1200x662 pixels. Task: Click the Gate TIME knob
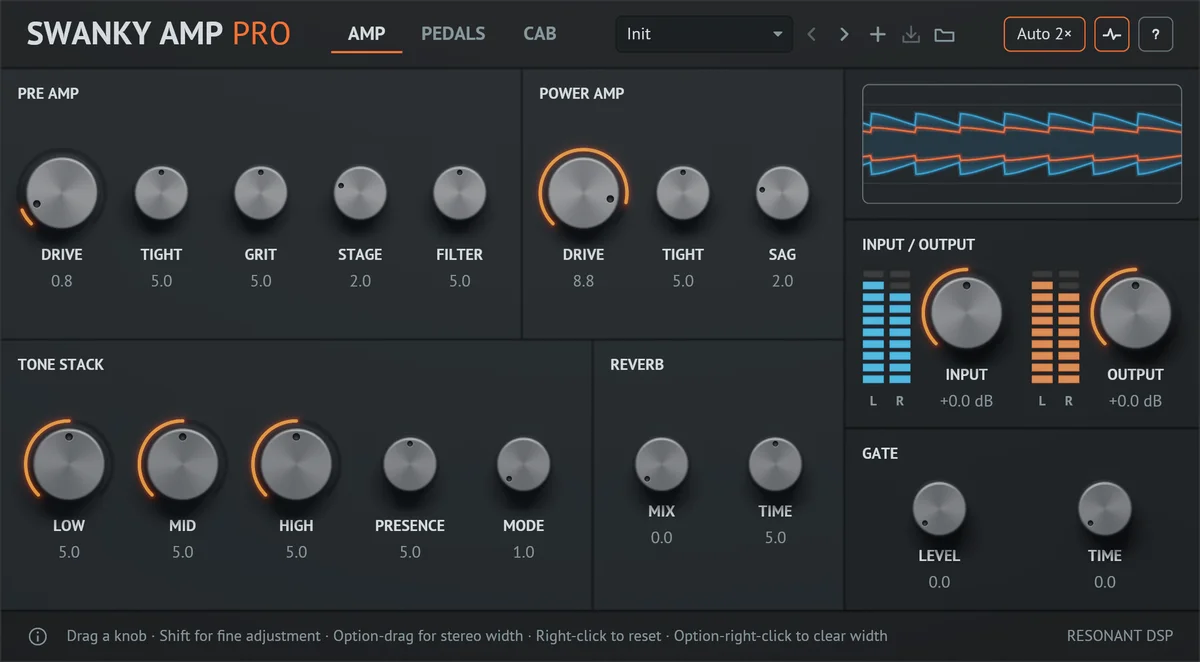[1105, 508]
